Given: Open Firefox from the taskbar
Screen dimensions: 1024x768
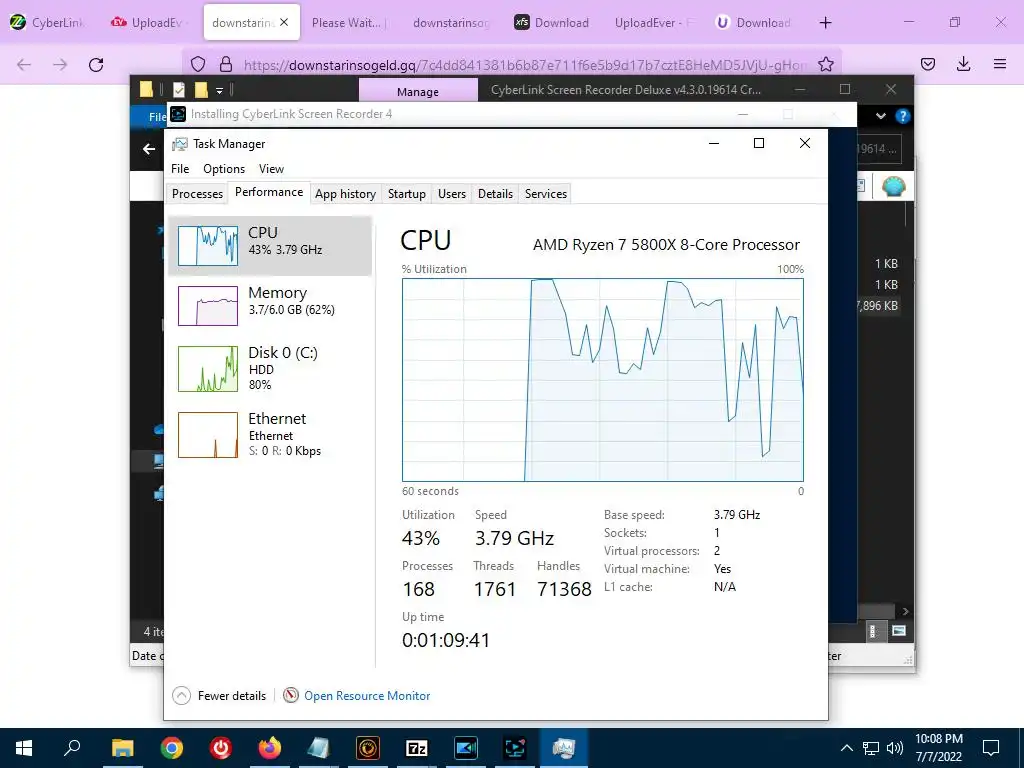Looking at the screenshot, I should point(270,748).
